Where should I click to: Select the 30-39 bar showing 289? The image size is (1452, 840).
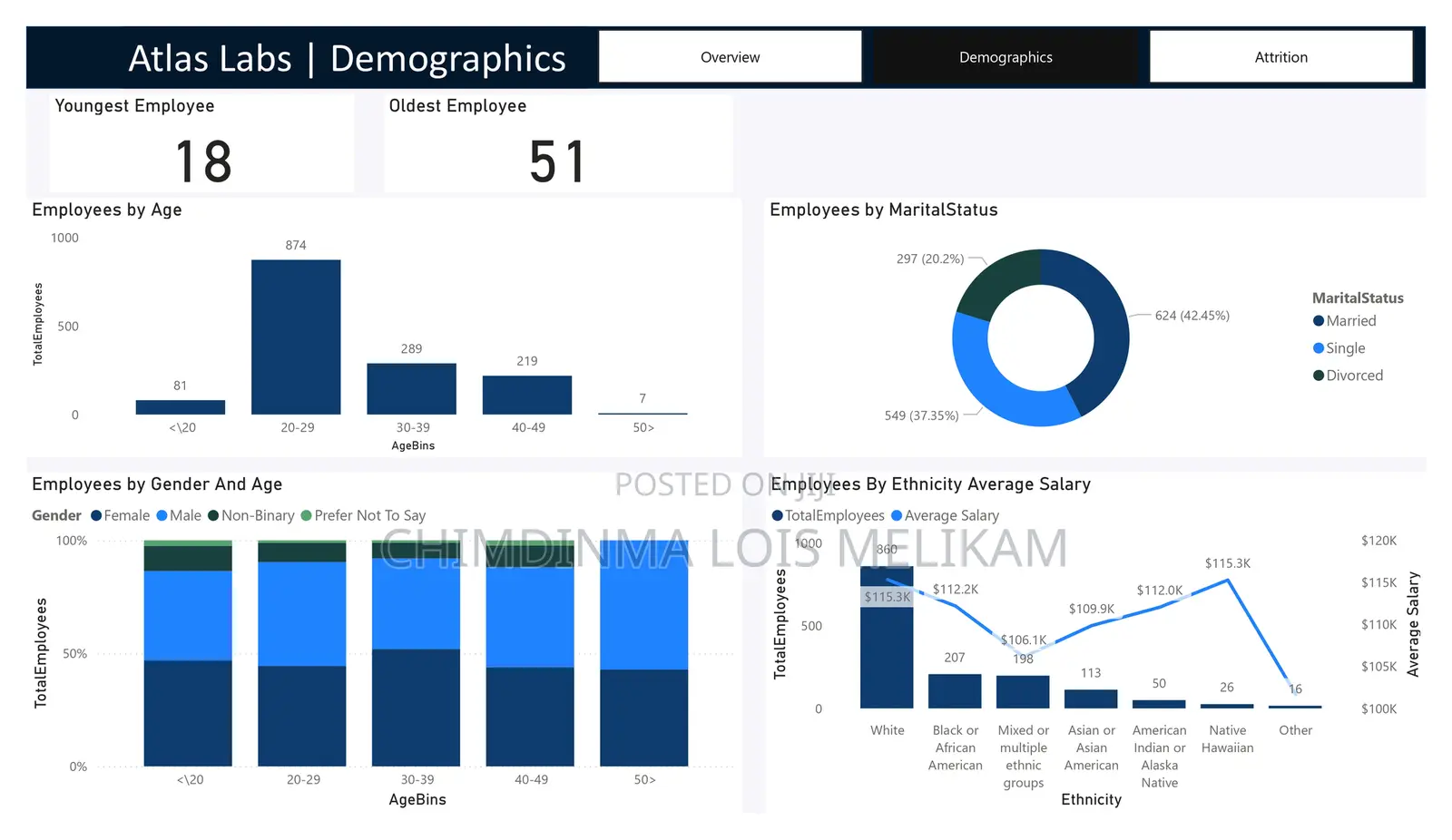click(x=411, y=389)
